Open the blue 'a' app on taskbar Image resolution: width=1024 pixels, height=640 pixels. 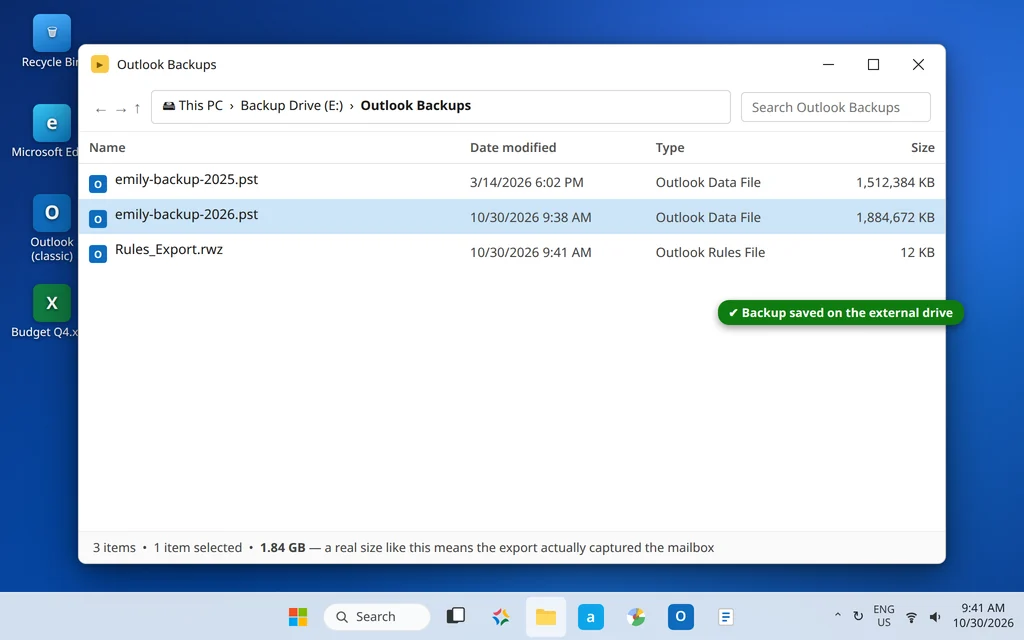coord(591,616)
